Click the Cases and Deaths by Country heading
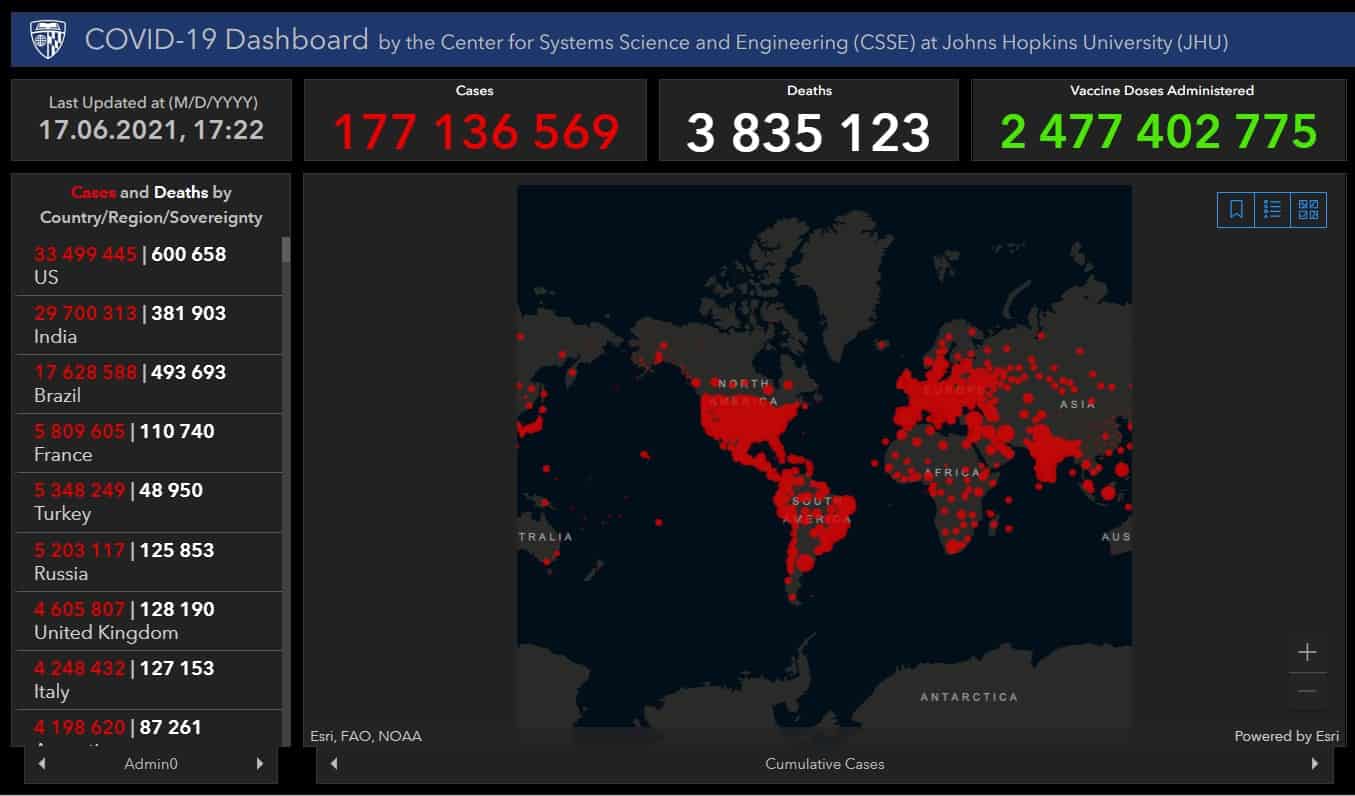This screenshot has height=796, width=1355. pyautogui.click(x=151, y=204)
